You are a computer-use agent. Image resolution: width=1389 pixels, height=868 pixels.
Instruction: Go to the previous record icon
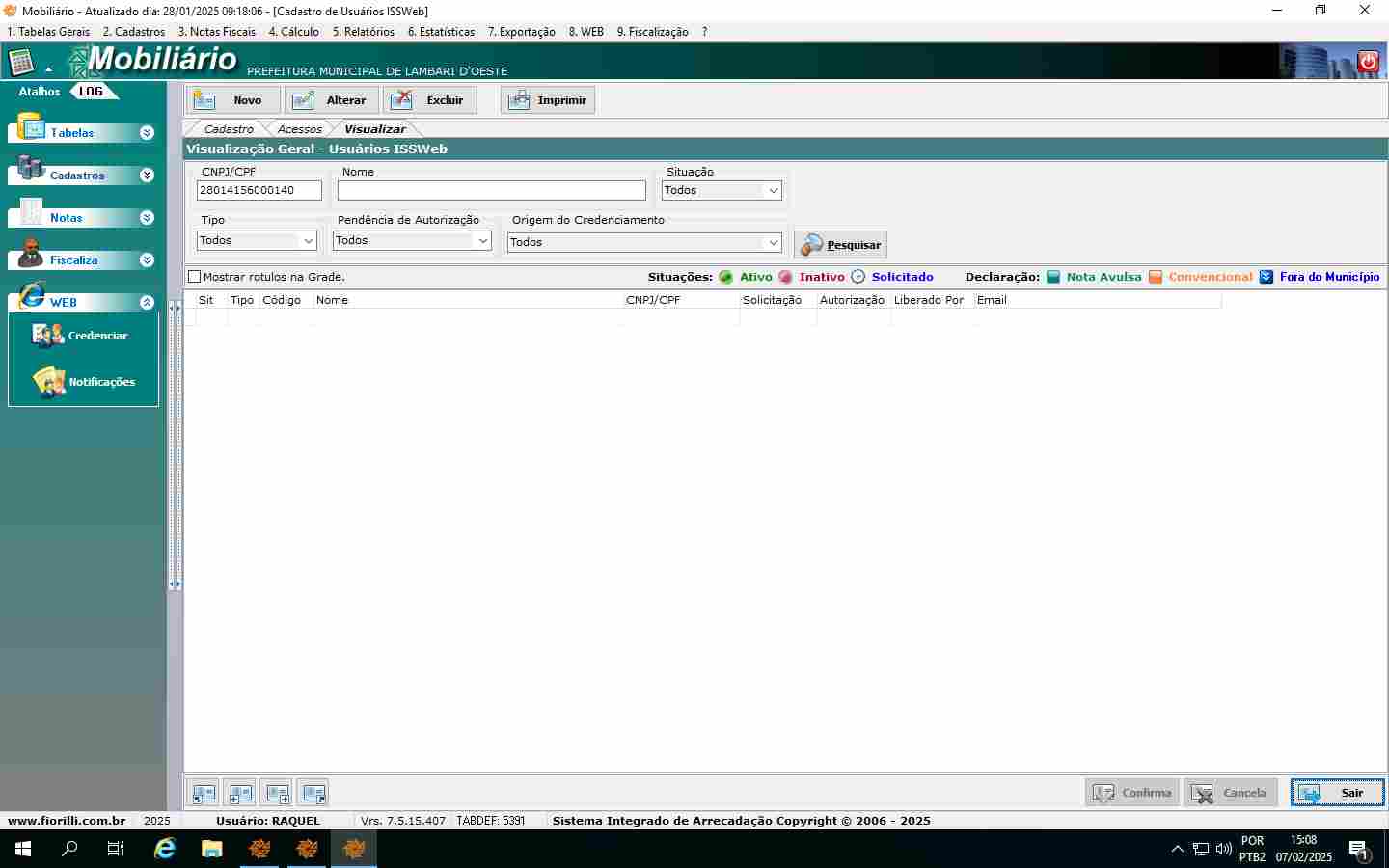240,793
